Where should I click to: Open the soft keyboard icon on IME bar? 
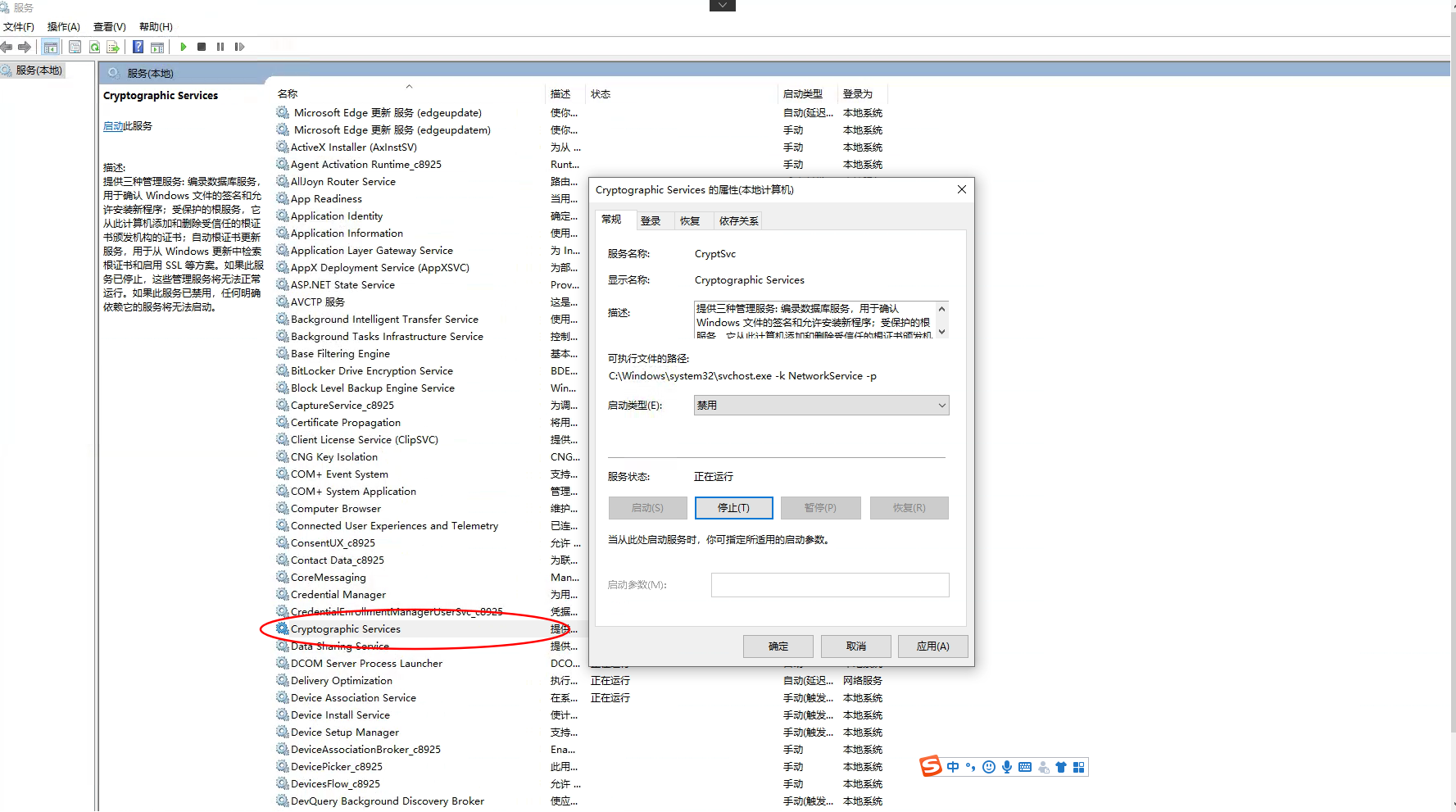(x=1025, y=767)
